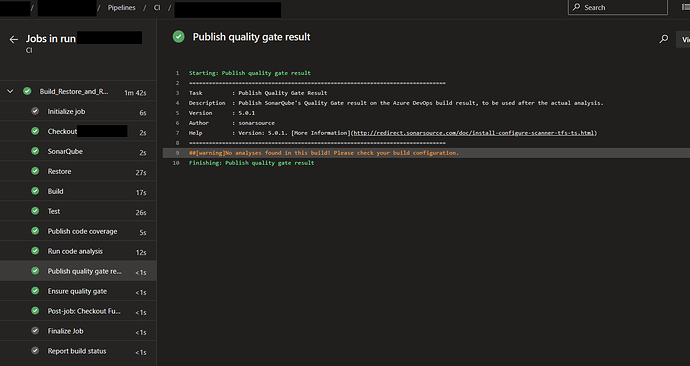Select the Build step
The width and height of the screenshot is (690, 366).
(x=78, y=191)
